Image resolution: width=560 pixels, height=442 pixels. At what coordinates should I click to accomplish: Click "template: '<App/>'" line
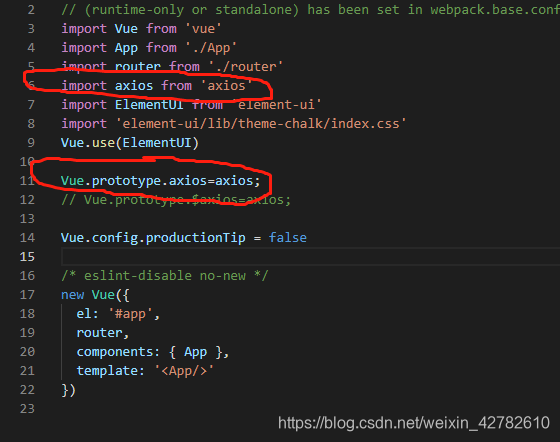[x=145, y=371]
